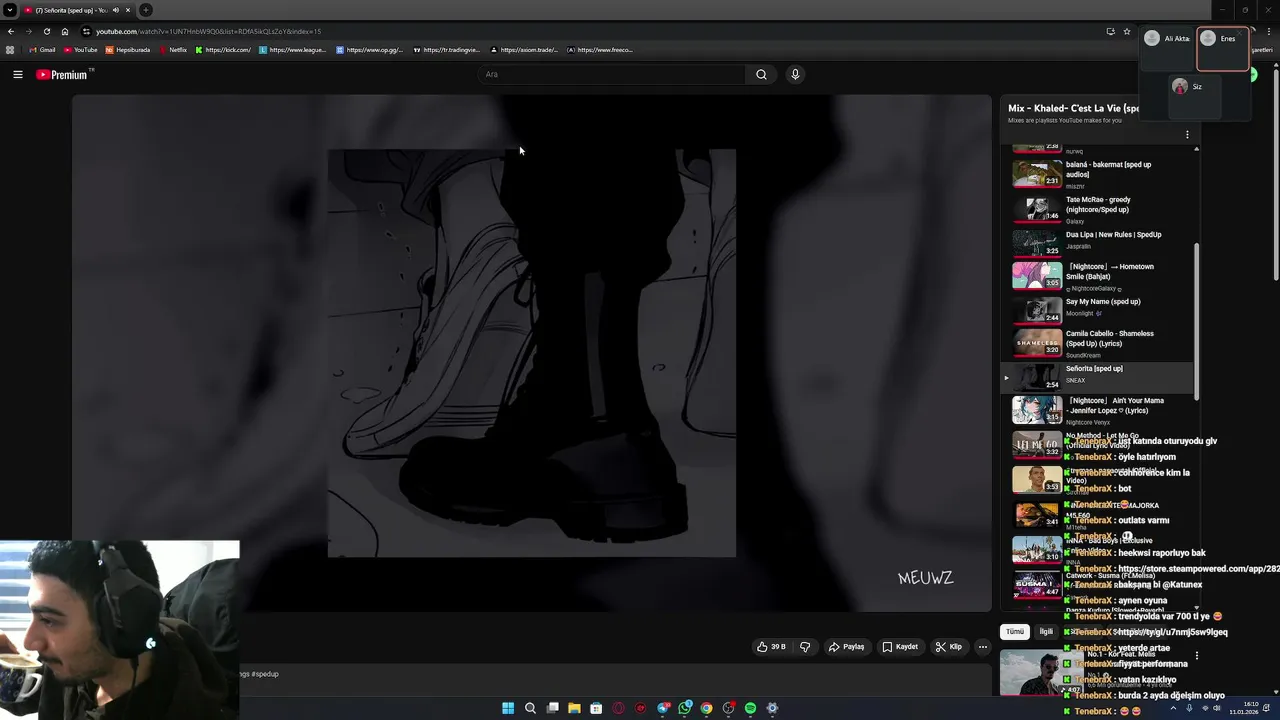This screenshot has width=1280, height=720.
Task: Open balana - bakermat video thumbnail
Action: click(1037, 173)
